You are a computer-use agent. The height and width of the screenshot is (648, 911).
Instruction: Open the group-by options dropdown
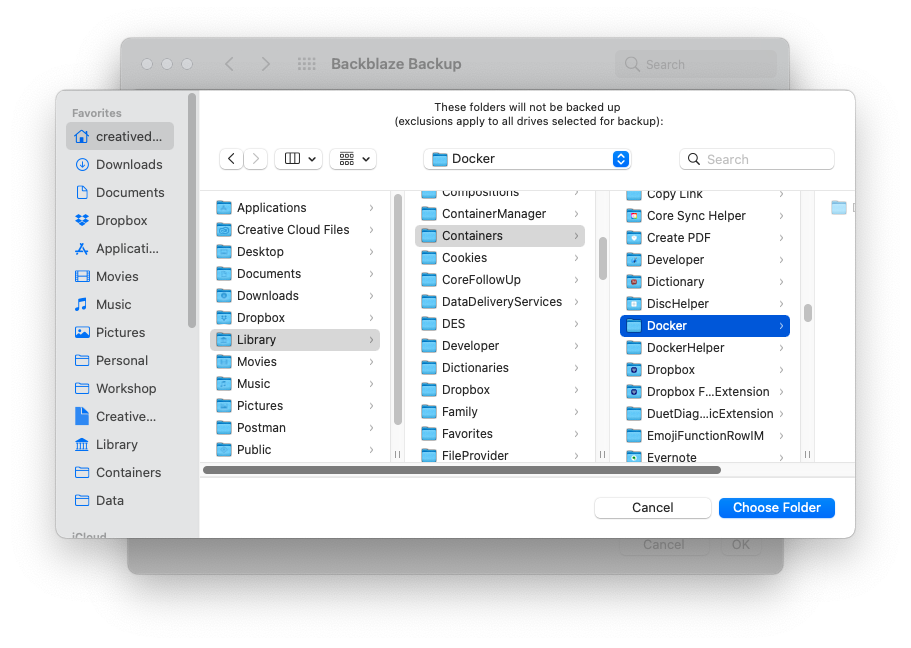coord(353,159)
